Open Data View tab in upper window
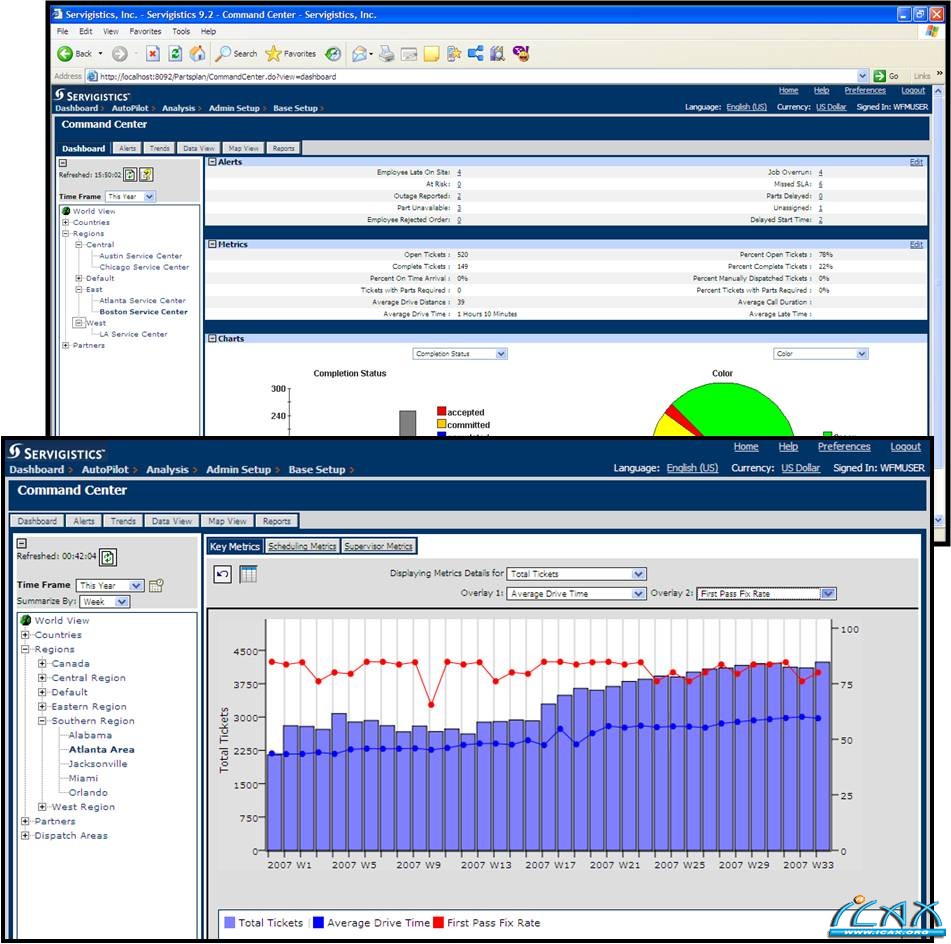This screenshot has width=951, height=944. click(199, 148)
